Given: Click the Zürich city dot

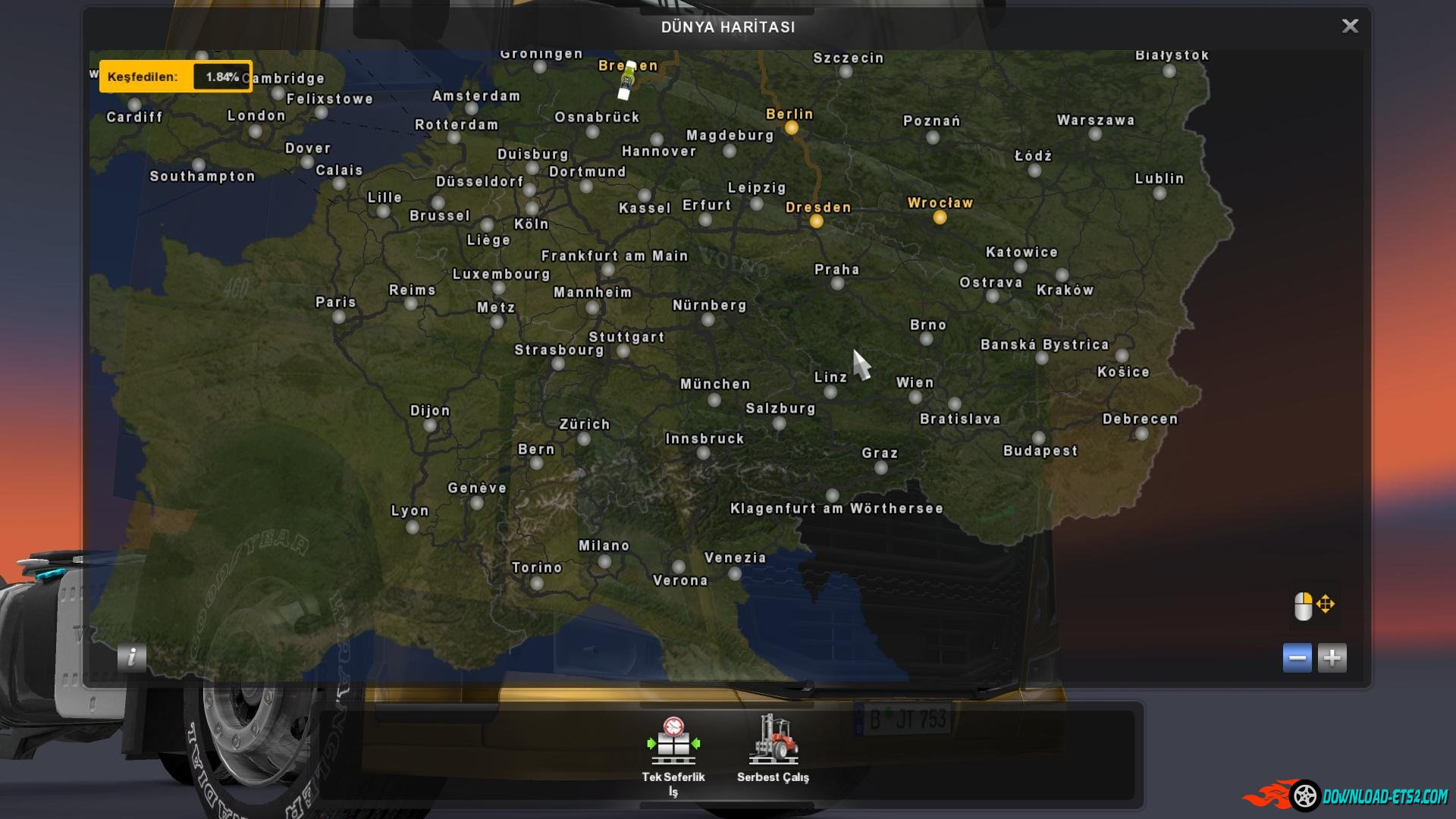Looking at the screenshot, I should (x=584, y=439).
